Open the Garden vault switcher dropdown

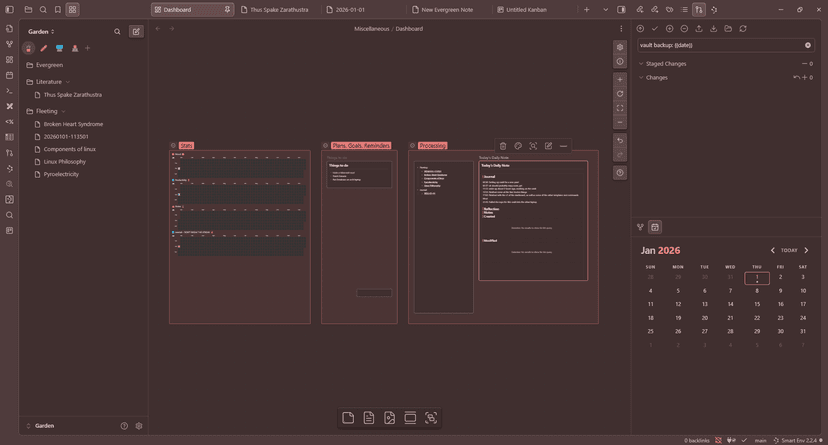click(x=41, y=32)
